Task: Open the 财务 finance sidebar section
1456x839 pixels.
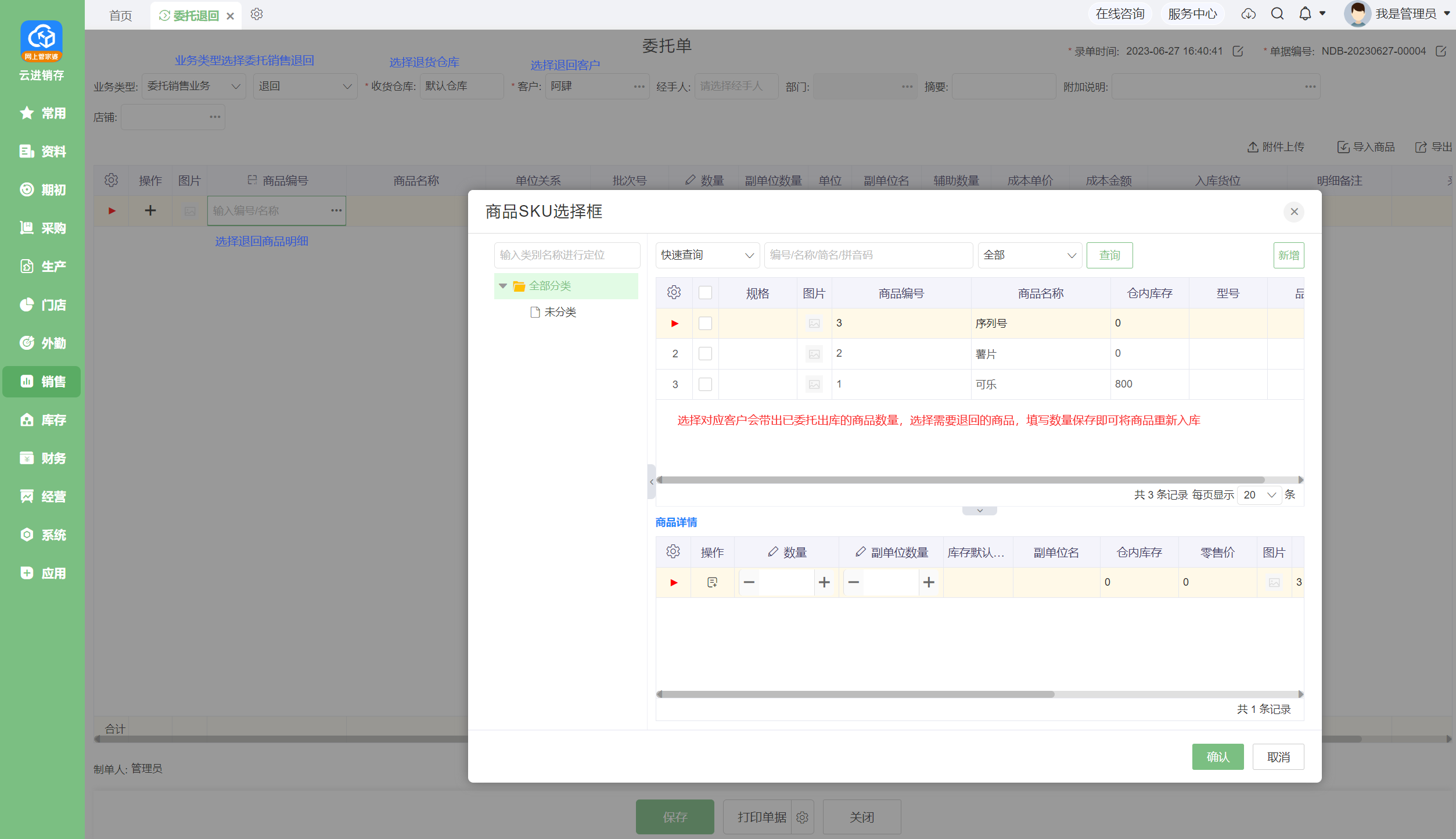Action: [x=42, y=458]
